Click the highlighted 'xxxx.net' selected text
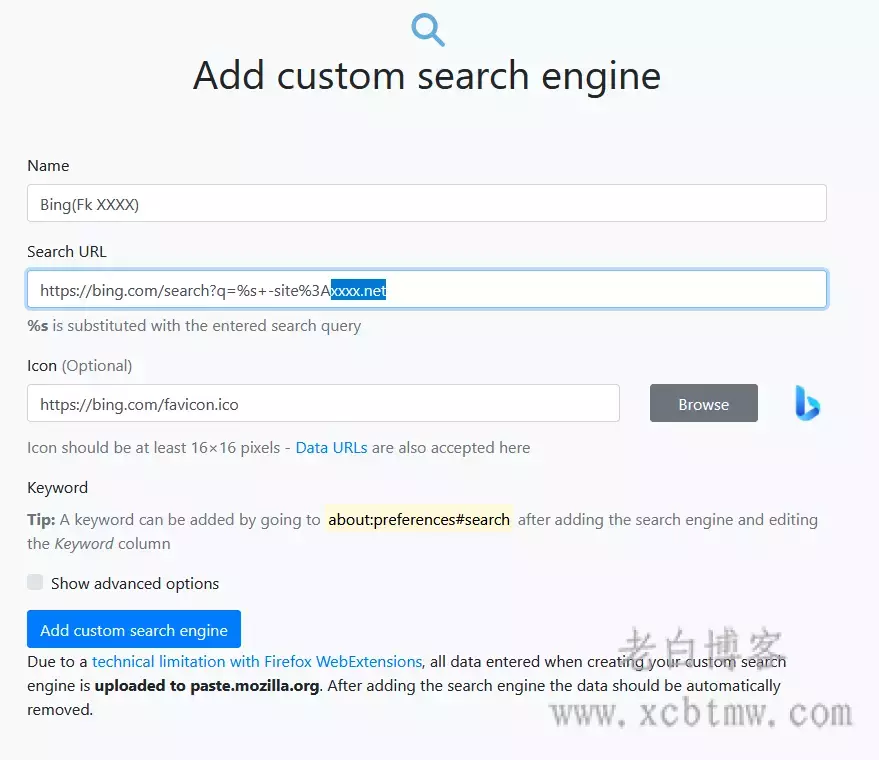Viewport: 879px width, 760px height. coord(358,291)
